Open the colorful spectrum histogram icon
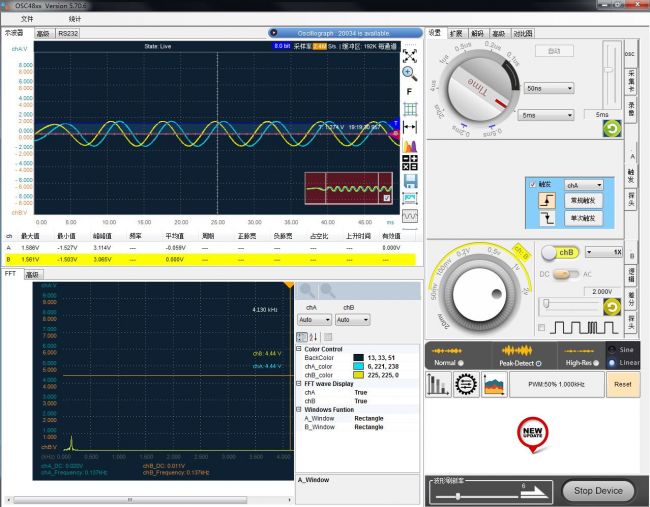Viewport: 650px width, 507px height. tap(410, 146)
